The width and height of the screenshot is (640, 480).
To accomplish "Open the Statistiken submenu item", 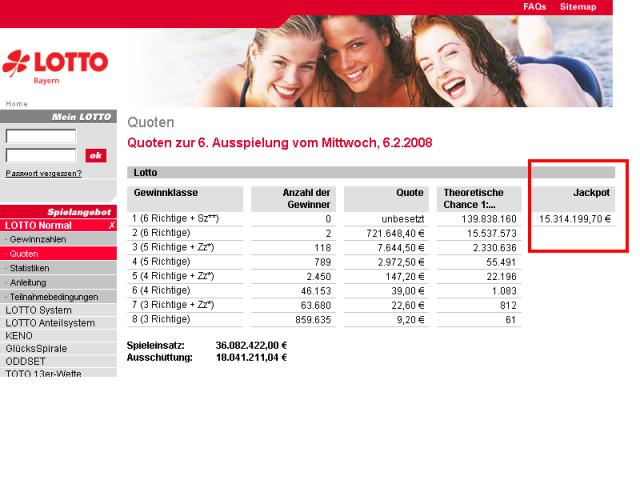I will [58, 268].
